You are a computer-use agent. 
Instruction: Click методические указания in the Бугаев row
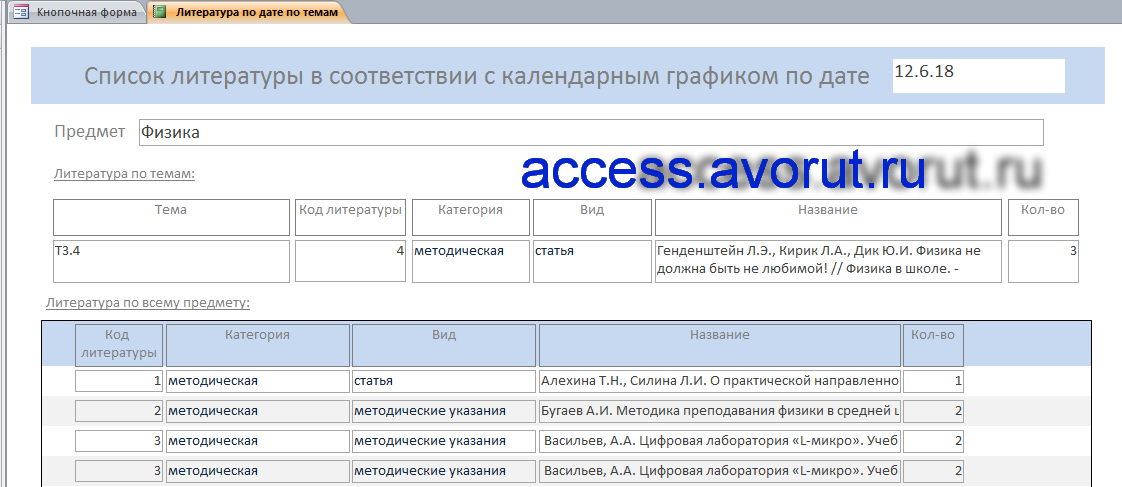pos(444,411)
